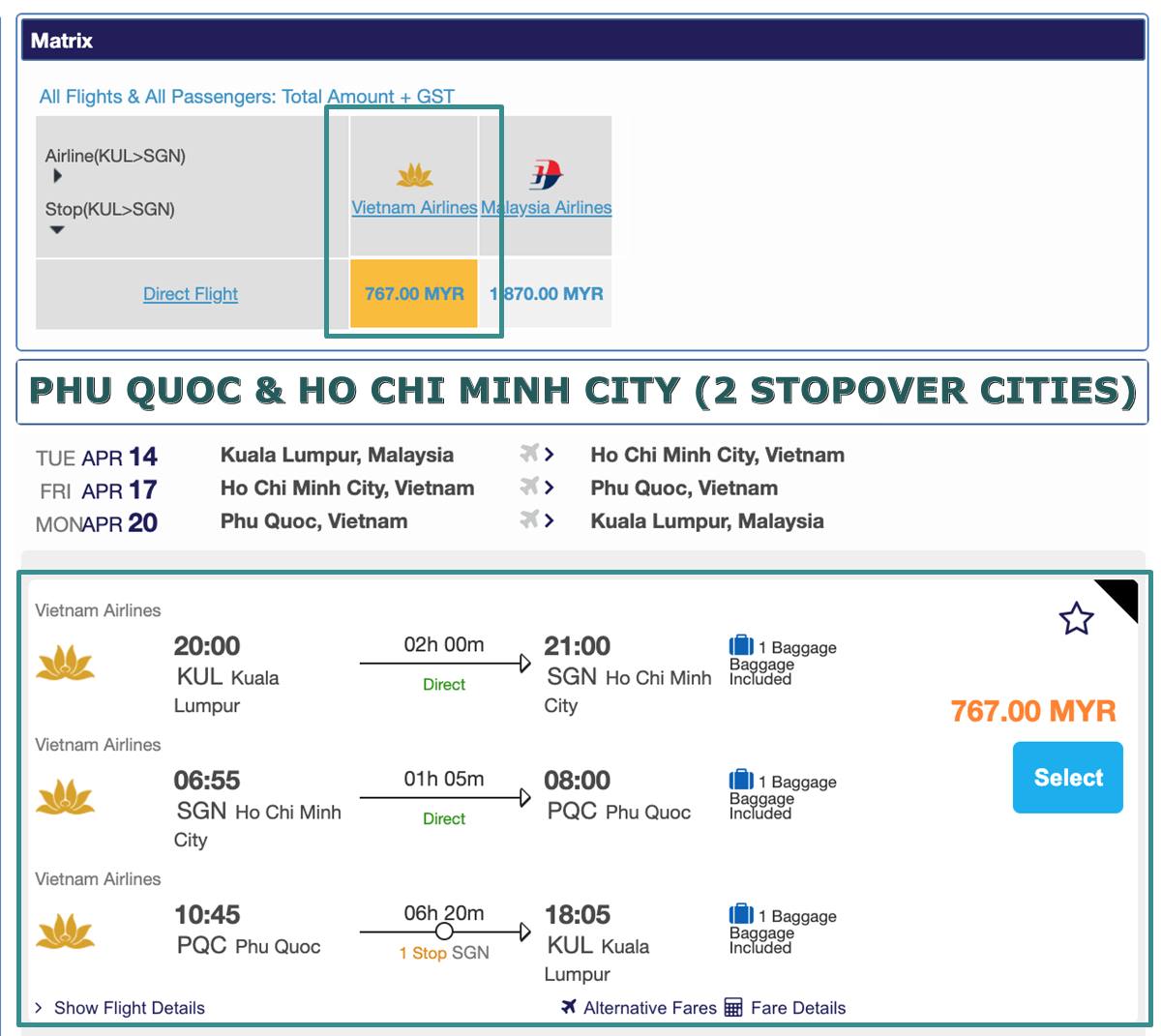Click the Airline(KUL>SGN) label
1161x1036 pixels.
click(x=115, y=156)
